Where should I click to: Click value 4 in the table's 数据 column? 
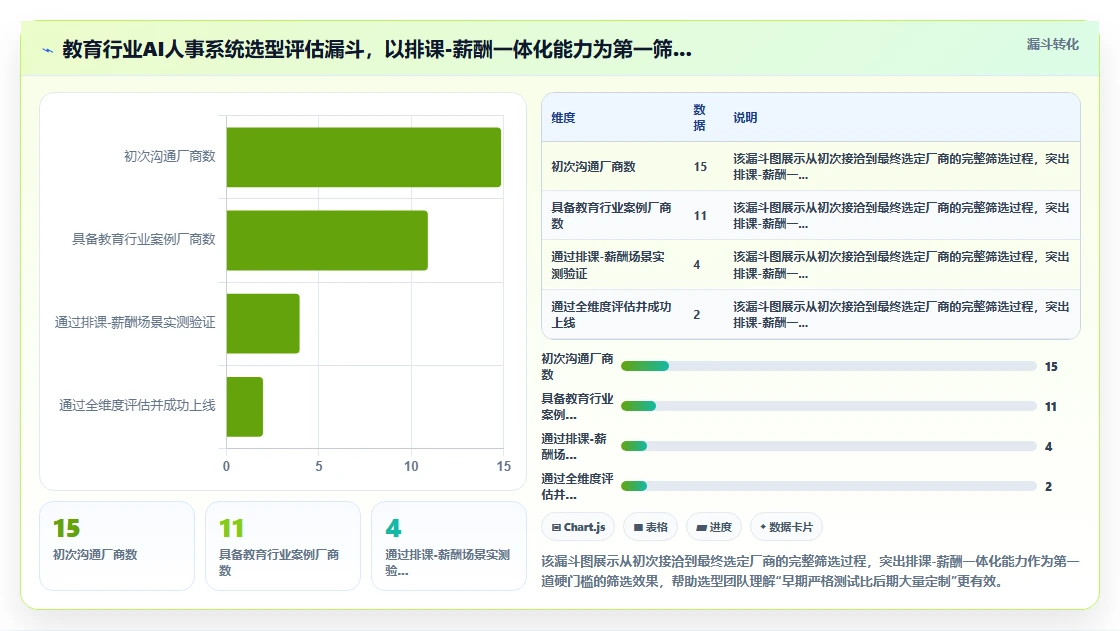[696, 265]
